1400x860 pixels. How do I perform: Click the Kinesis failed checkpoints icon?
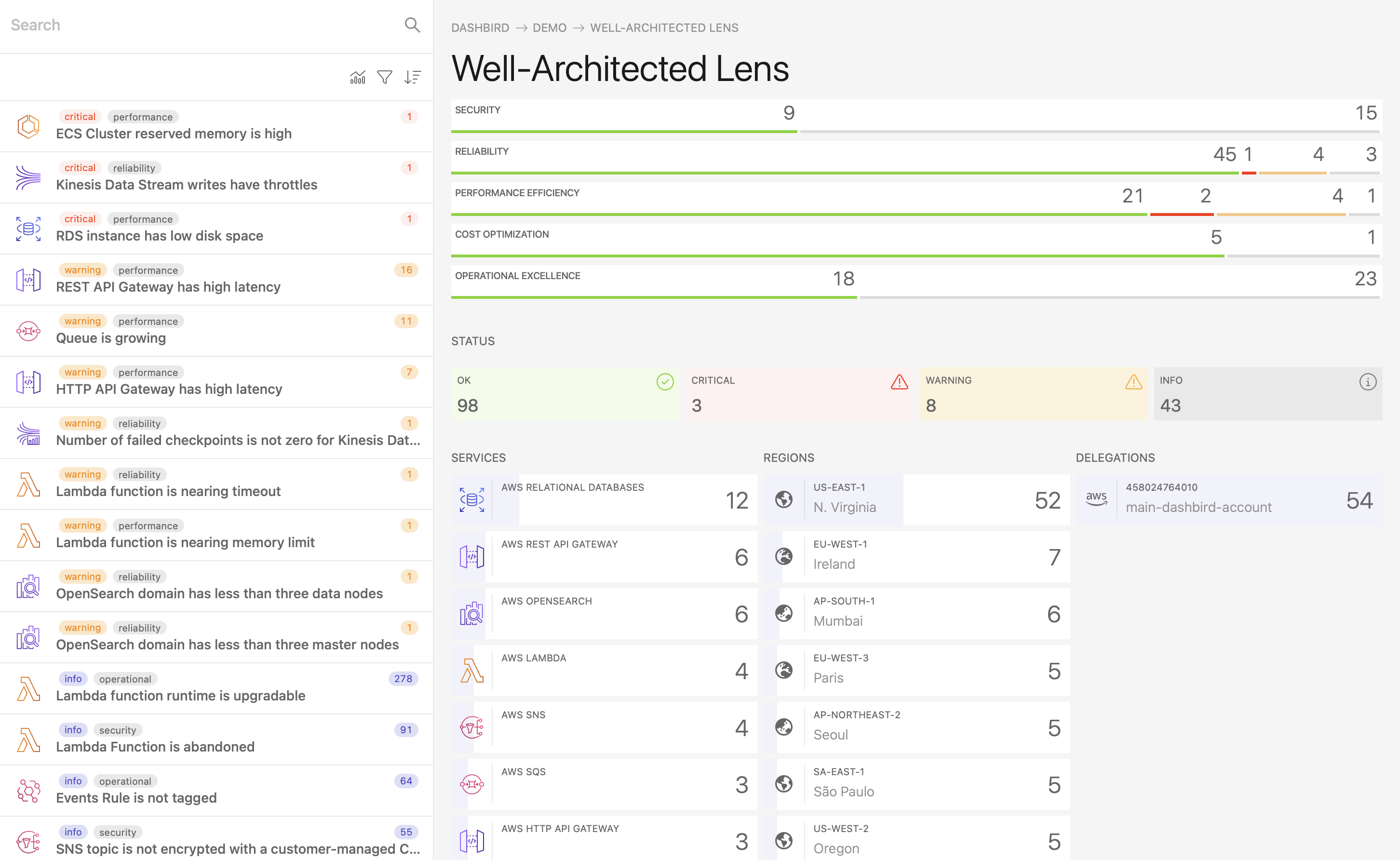tap(28, 433)
